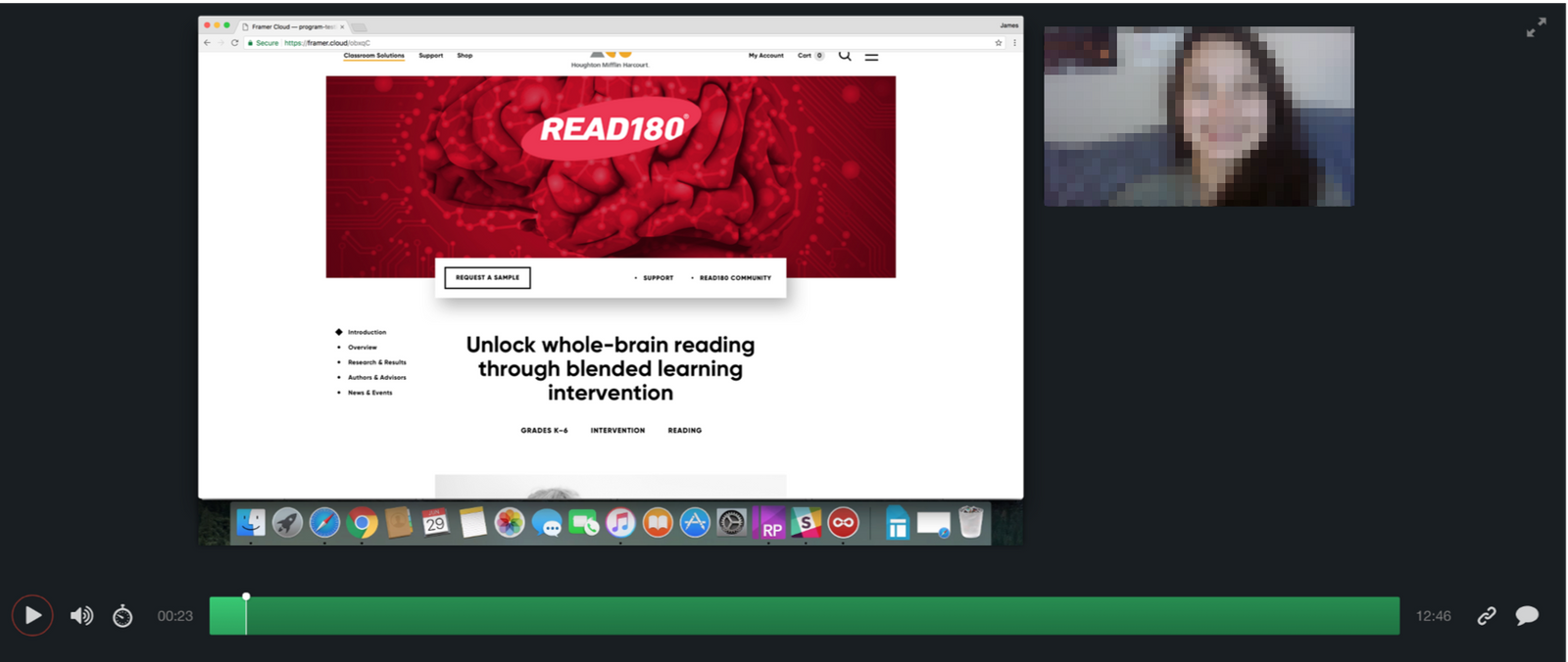Open the App Store in dock
Viewport: 1568px width, 662px height.
click(695, 523)
